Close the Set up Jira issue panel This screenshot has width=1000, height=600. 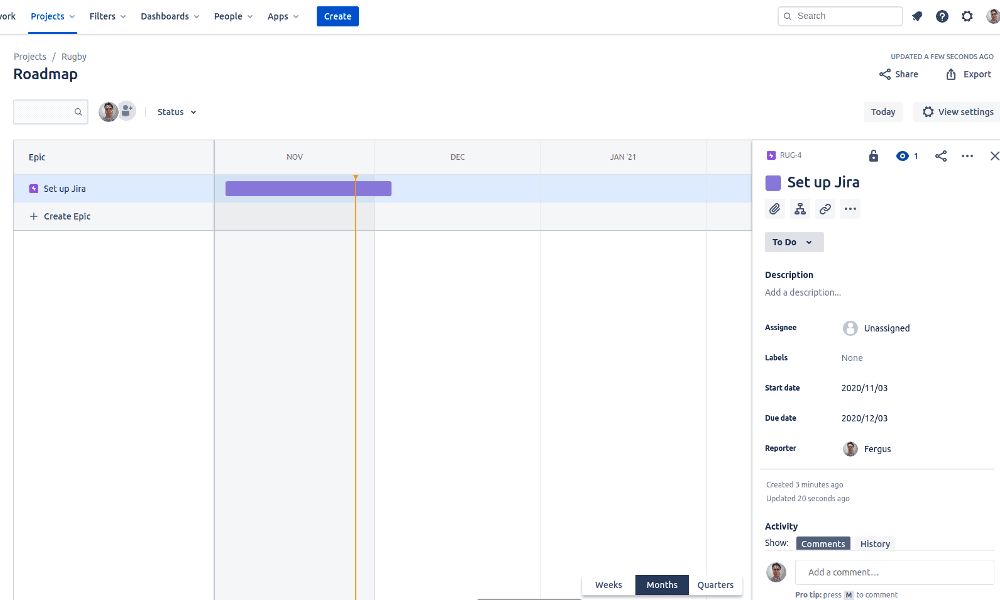[994, 156]
